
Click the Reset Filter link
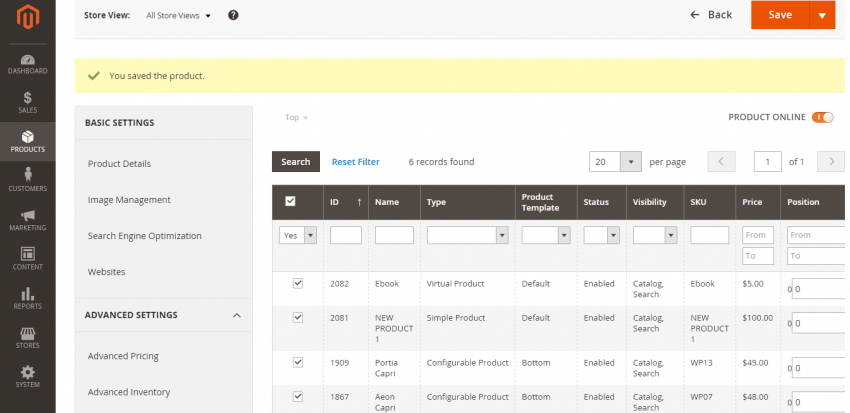click(356, 162)
